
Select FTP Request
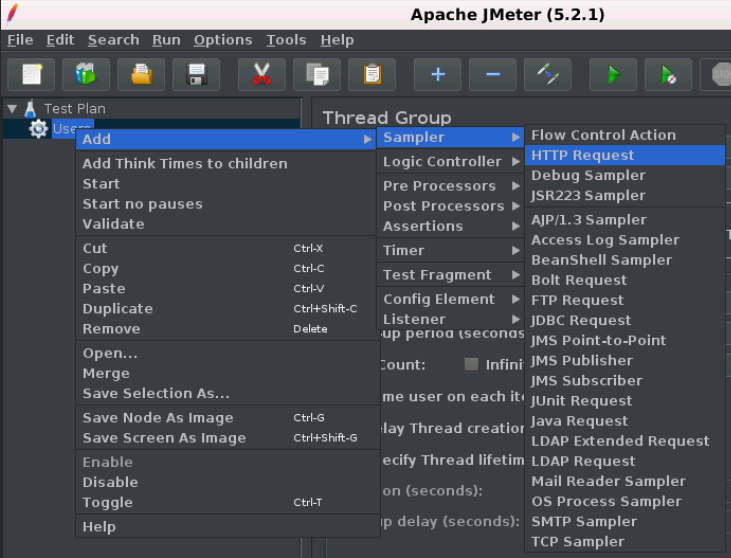tap(625, 300)
